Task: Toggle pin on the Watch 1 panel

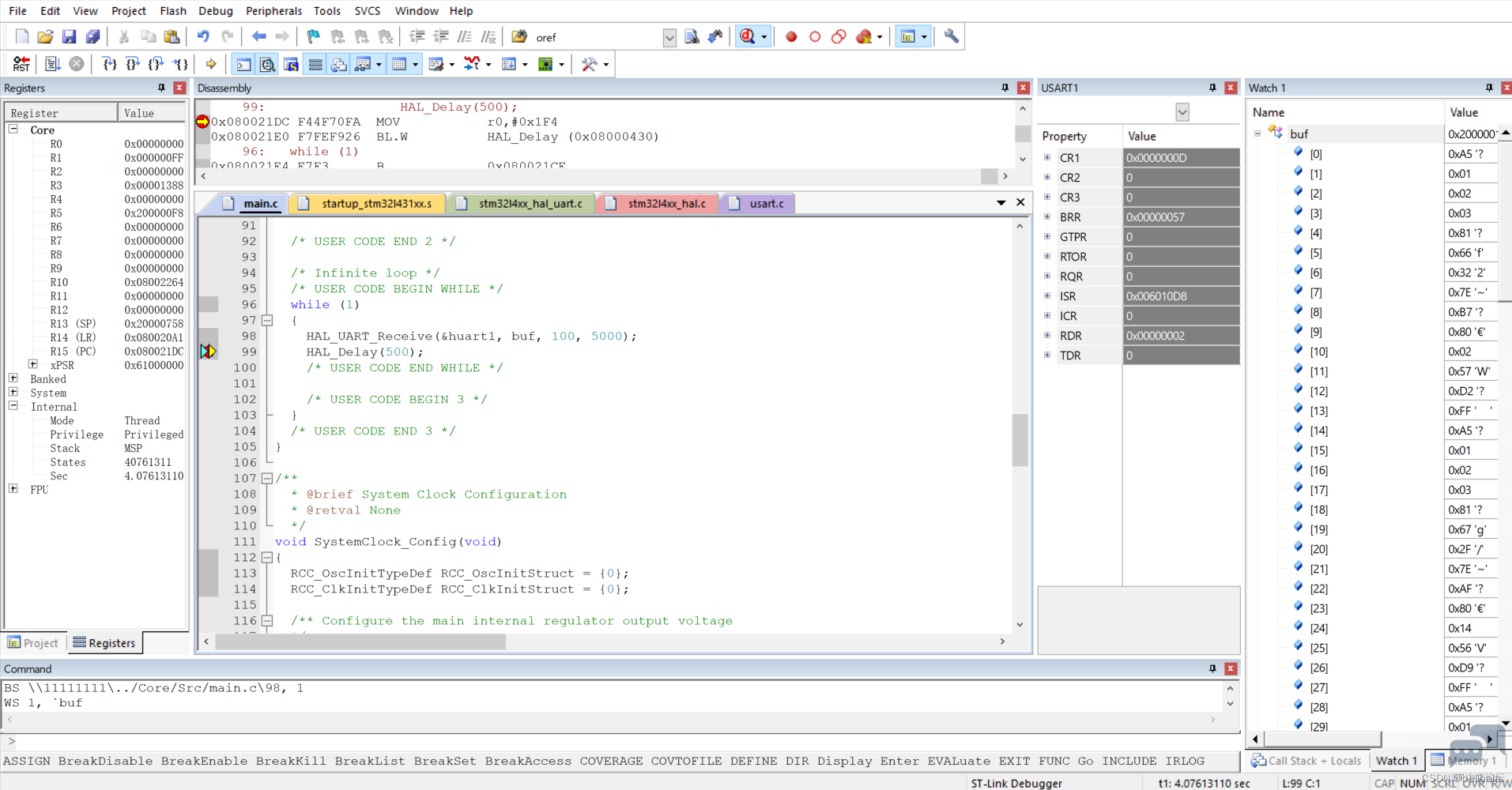Action: point(1489,88)
